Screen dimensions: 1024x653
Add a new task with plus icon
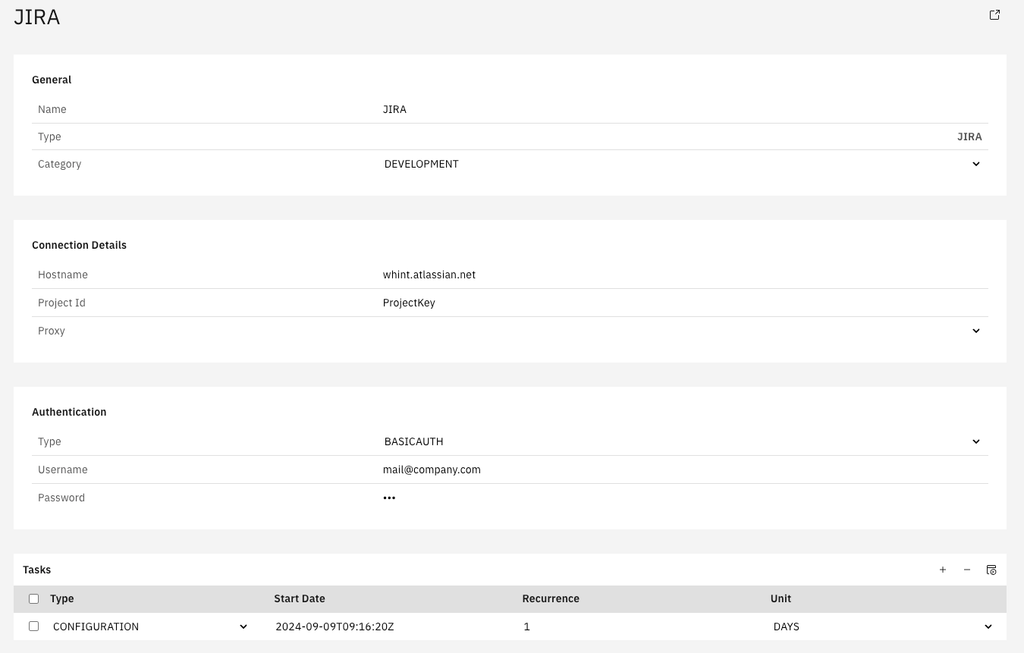tap(942, 570)
